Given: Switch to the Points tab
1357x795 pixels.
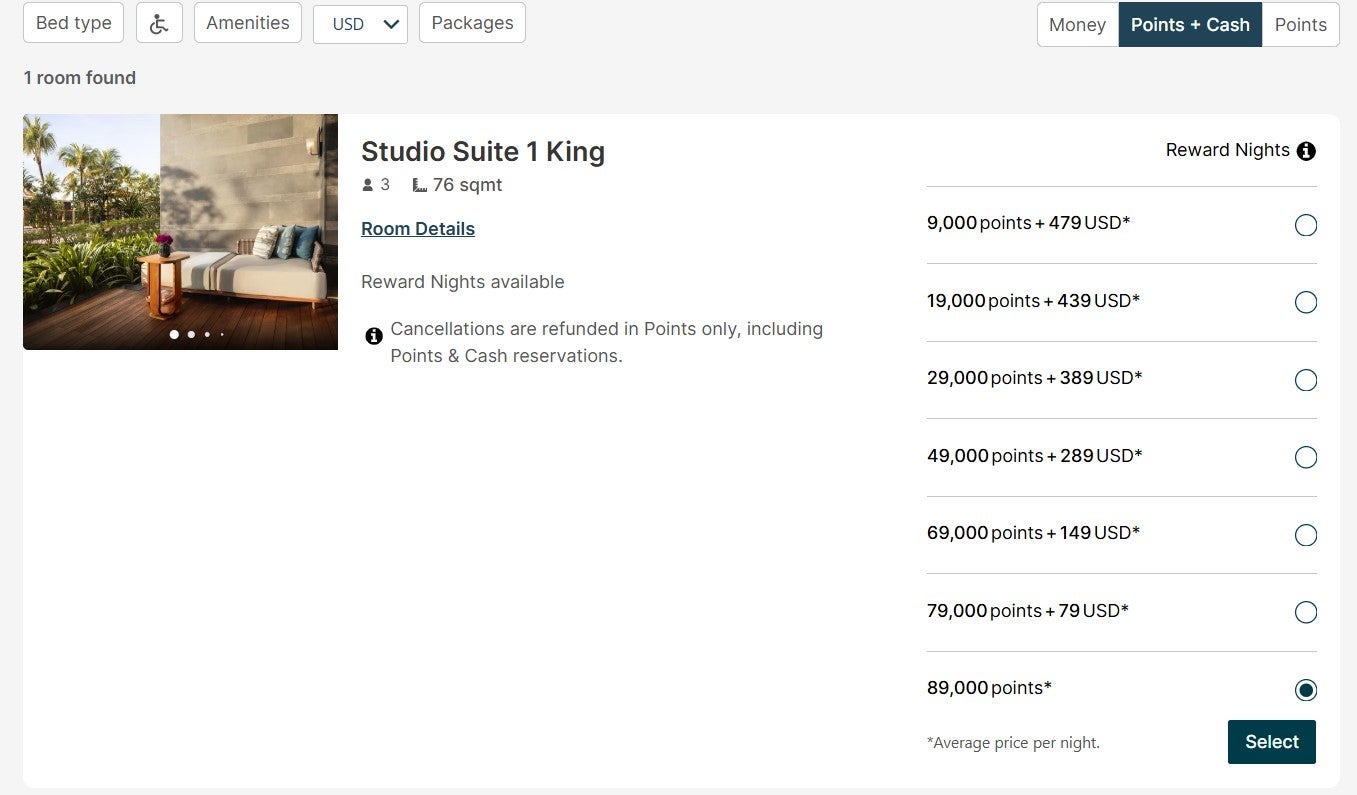Looking at the screenshot, I should click(1300, 25).
